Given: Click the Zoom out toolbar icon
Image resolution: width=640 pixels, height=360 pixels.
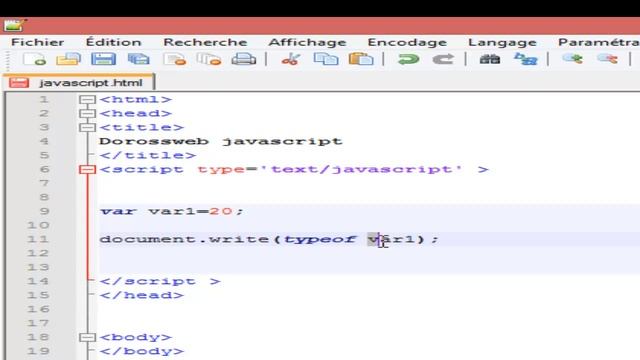Looking at the screenshot, I should [x=607, y=59].
